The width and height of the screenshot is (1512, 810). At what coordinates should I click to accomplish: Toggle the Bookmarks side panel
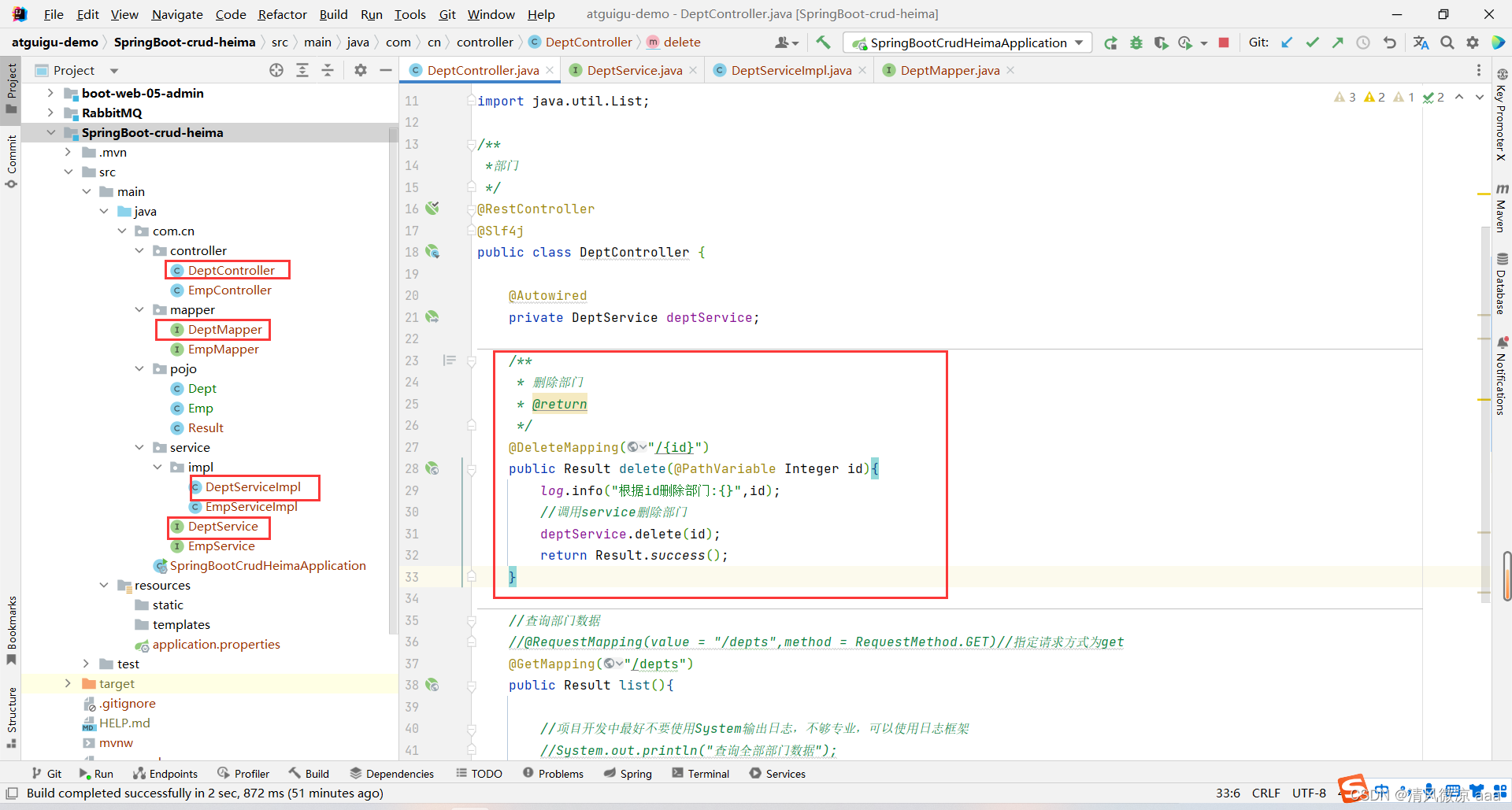coord(11,630)
